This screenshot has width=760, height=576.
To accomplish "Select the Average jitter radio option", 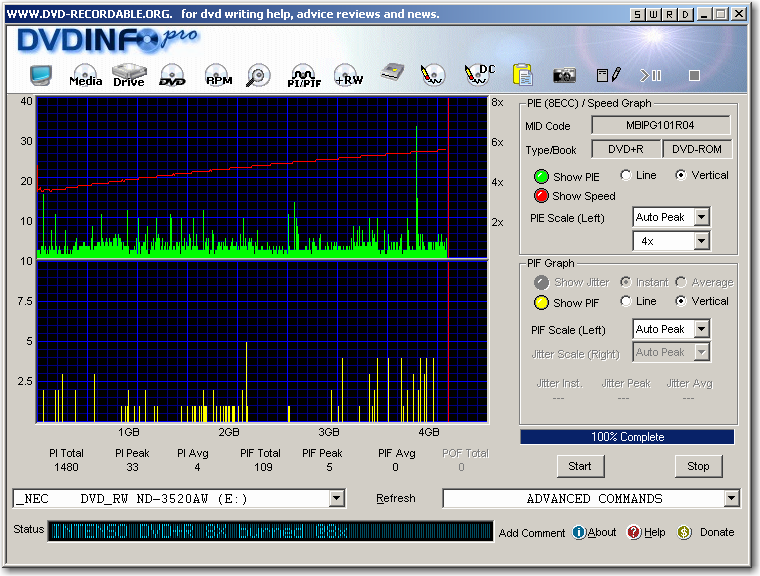I will [681, 282].
